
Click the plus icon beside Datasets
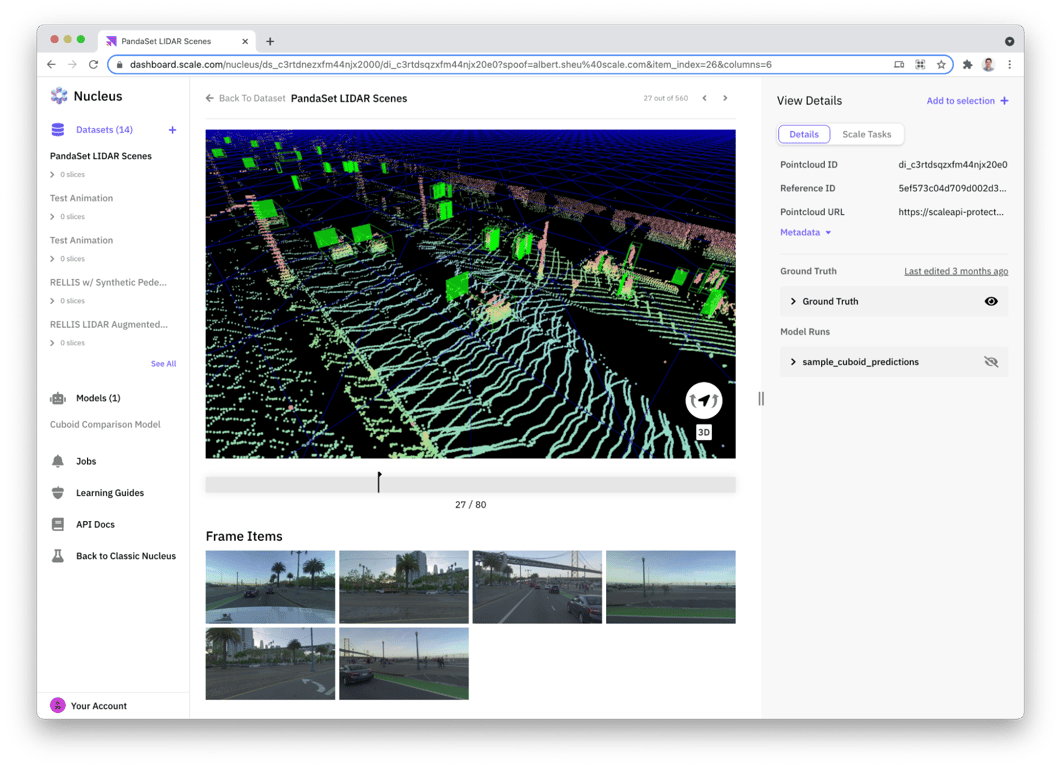(172, 130)
